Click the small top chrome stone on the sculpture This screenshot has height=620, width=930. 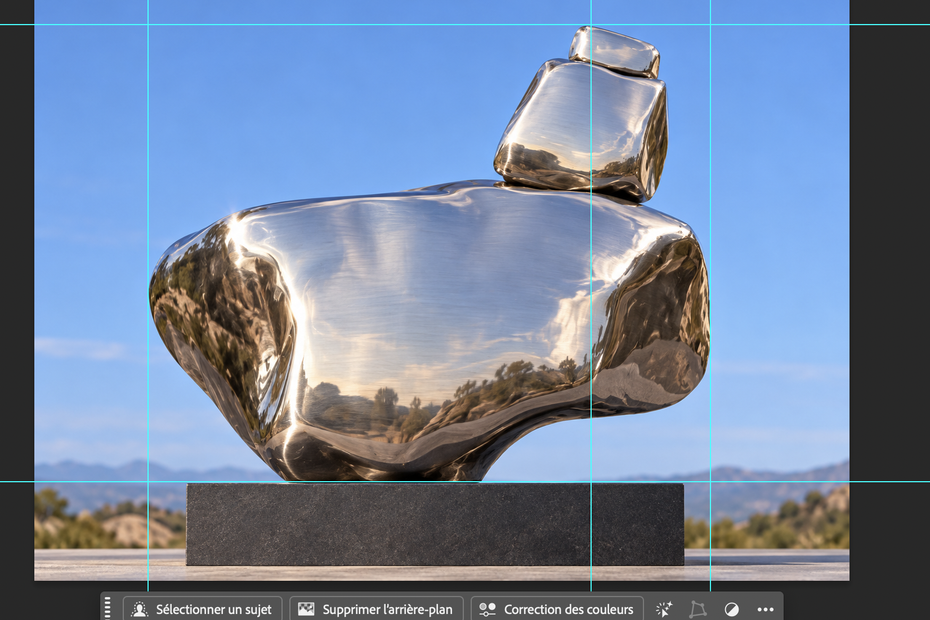tap(614, 51)
